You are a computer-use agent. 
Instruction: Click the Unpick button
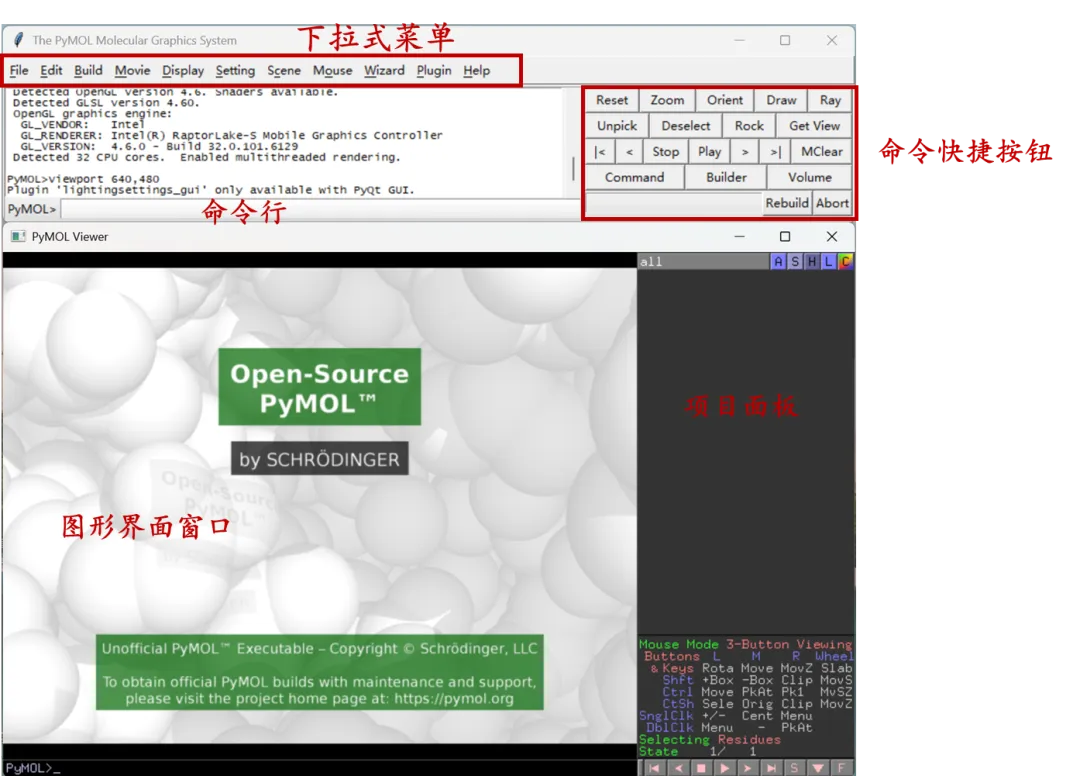click(616, 126)
